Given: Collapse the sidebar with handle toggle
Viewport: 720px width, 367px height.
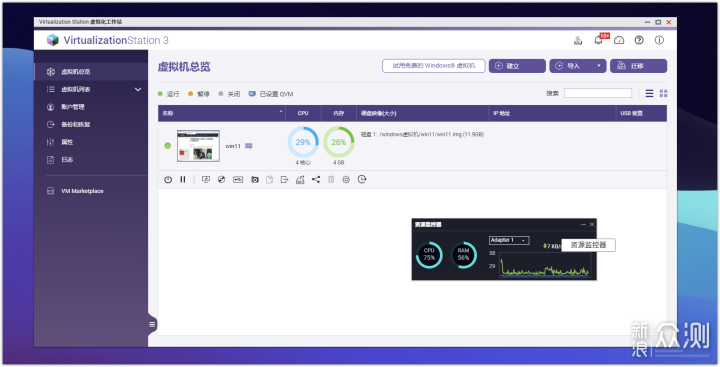Looking at the screenshot, I should pyautogui.click(x=152, y=324).
